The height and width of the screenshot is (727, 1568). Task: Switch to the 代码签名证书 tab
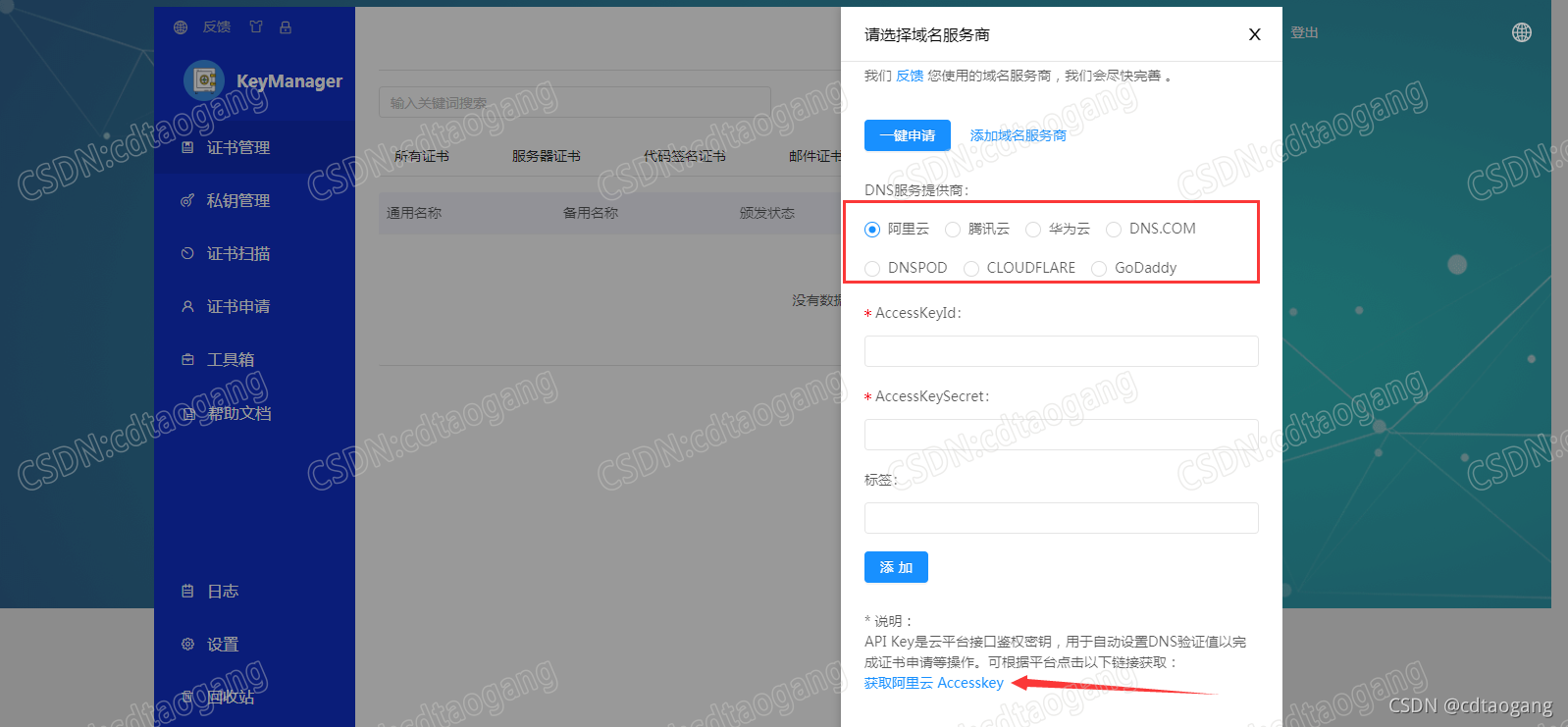pos(685,156)
